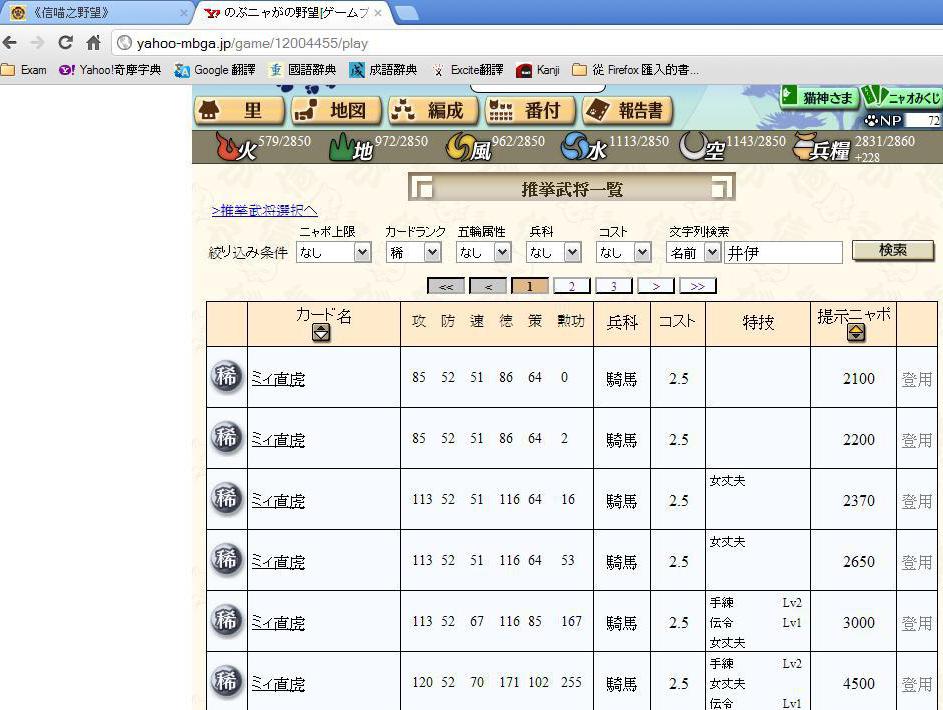Click the address bar URL yahoo-mbga.jp
This screenshot has width=943, height=710.
[252, 43]
